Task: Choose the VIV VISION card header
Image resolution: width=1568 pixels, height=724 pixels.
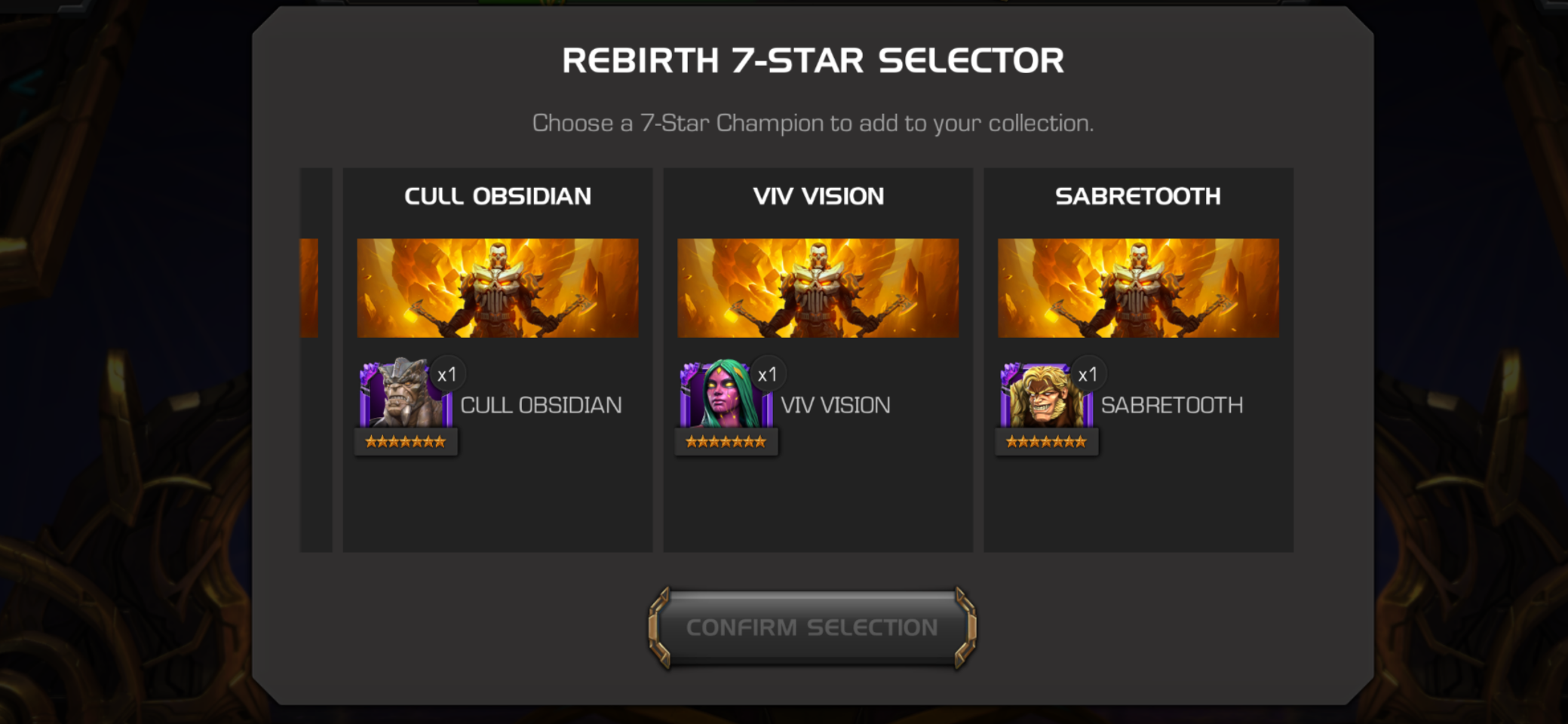Action: coord(818,196)
